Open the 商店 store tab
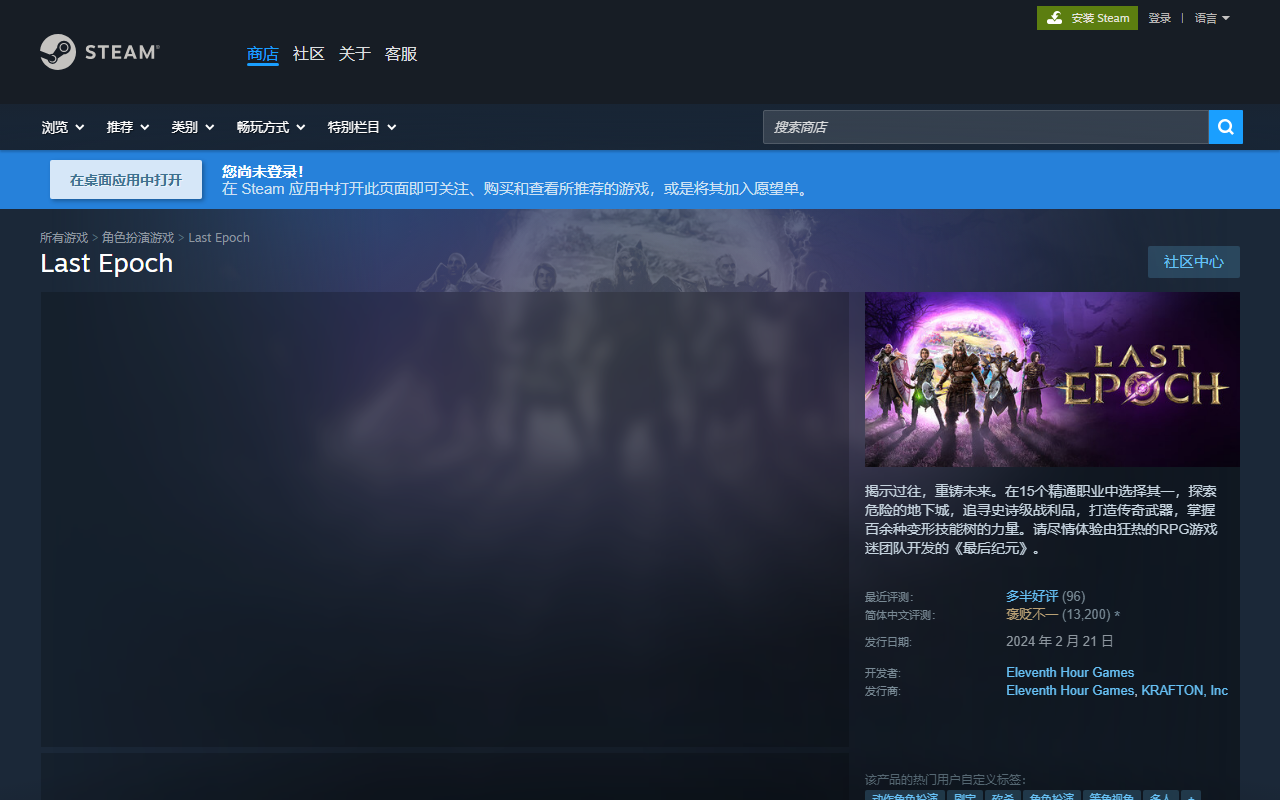This screenshot has height=800, width=1280. [263, 54]
